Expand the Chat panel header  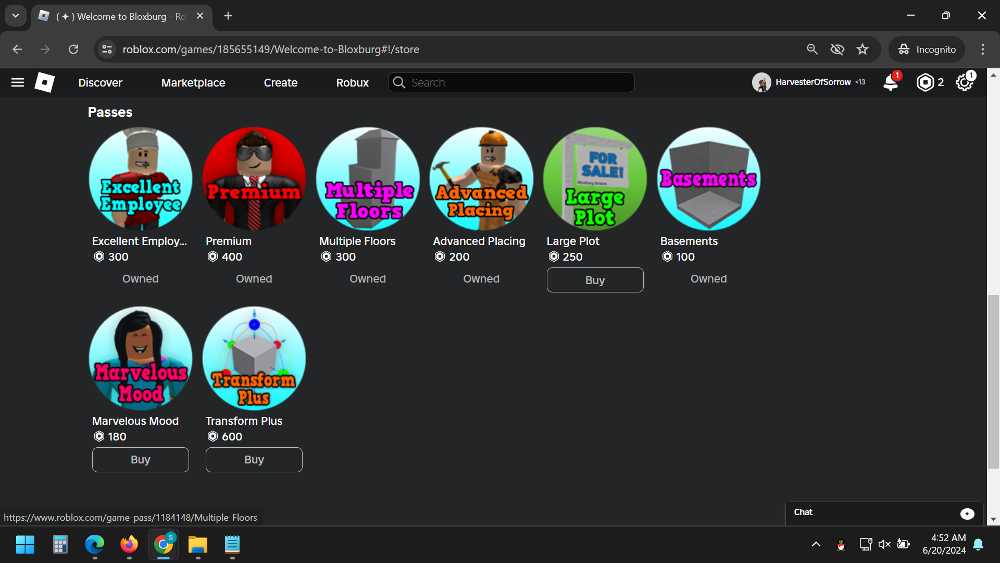886,513
